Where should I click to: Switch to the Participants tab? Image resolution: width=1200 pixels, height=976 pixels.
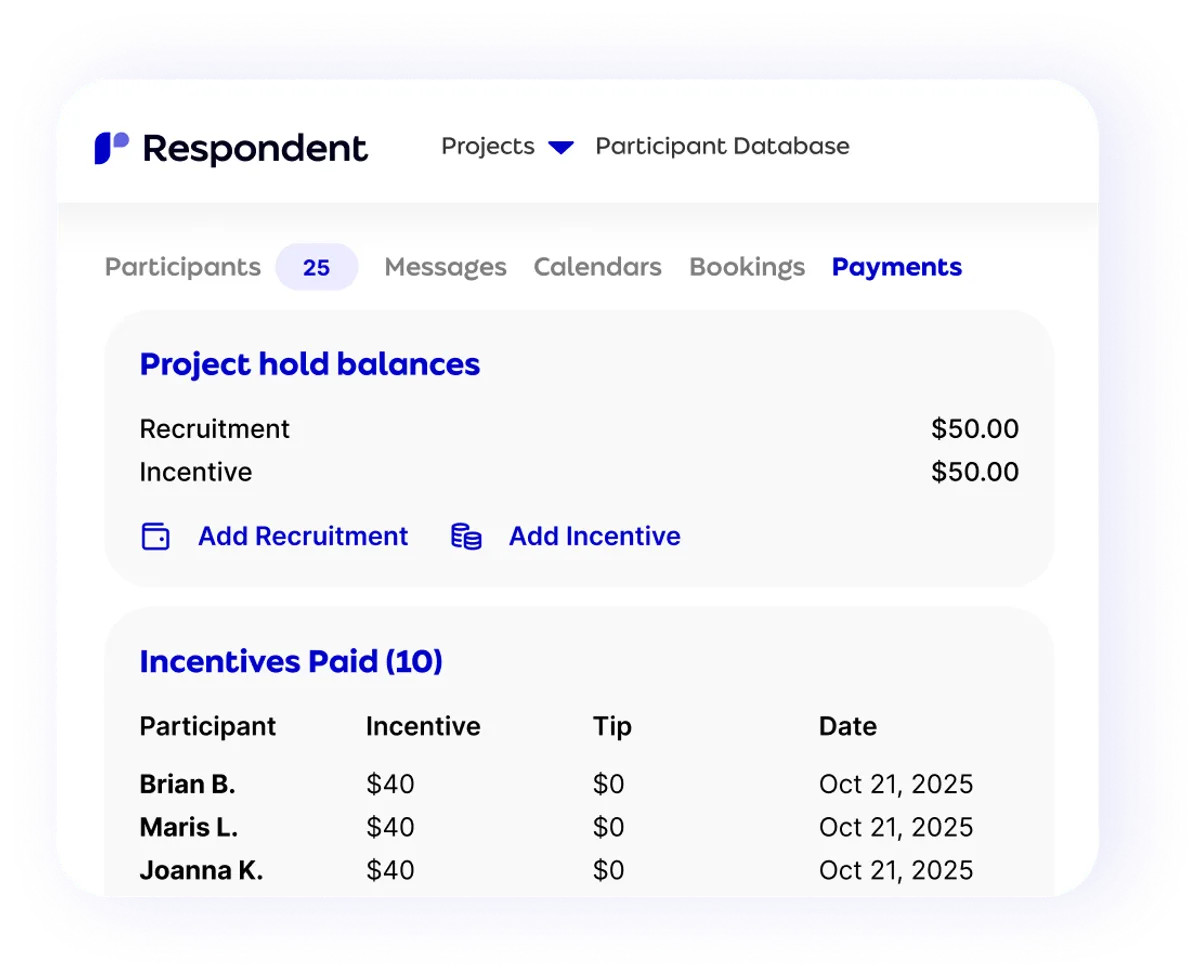pos(182,267)
